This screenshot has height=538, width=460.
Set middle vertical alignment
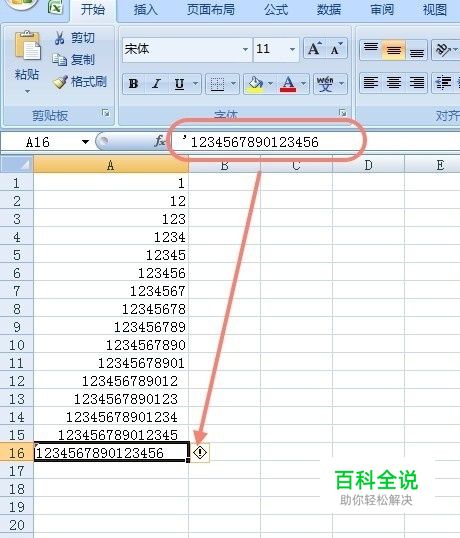click(x=393, y=50)
